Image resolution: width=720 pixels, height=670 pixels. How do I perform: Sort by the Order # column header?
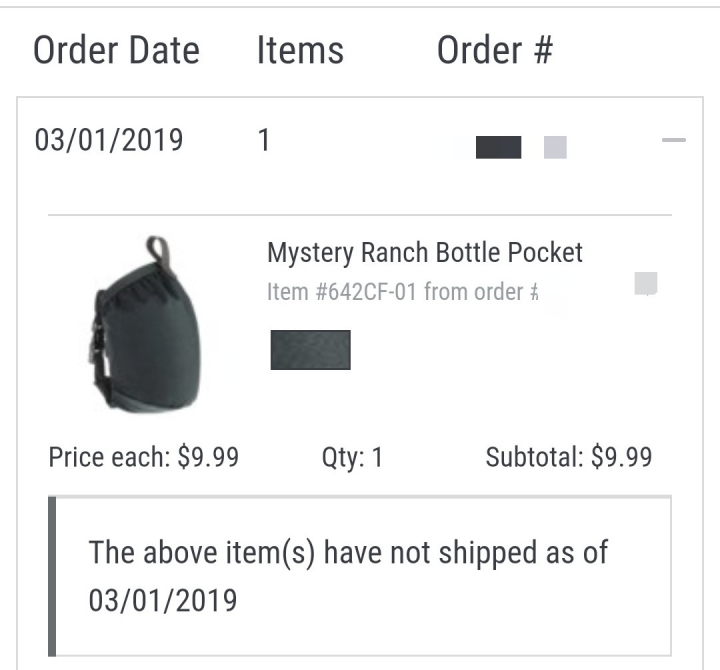[x=495, y=50]
